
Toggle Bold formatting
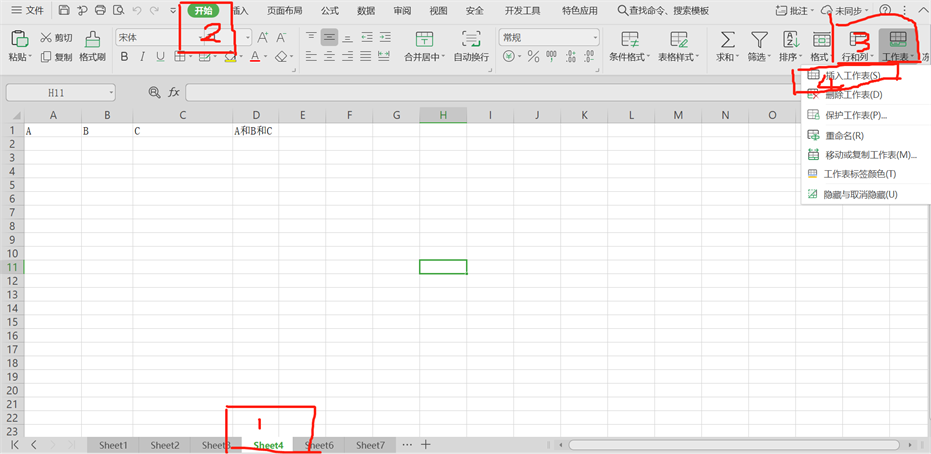(125, 57)
